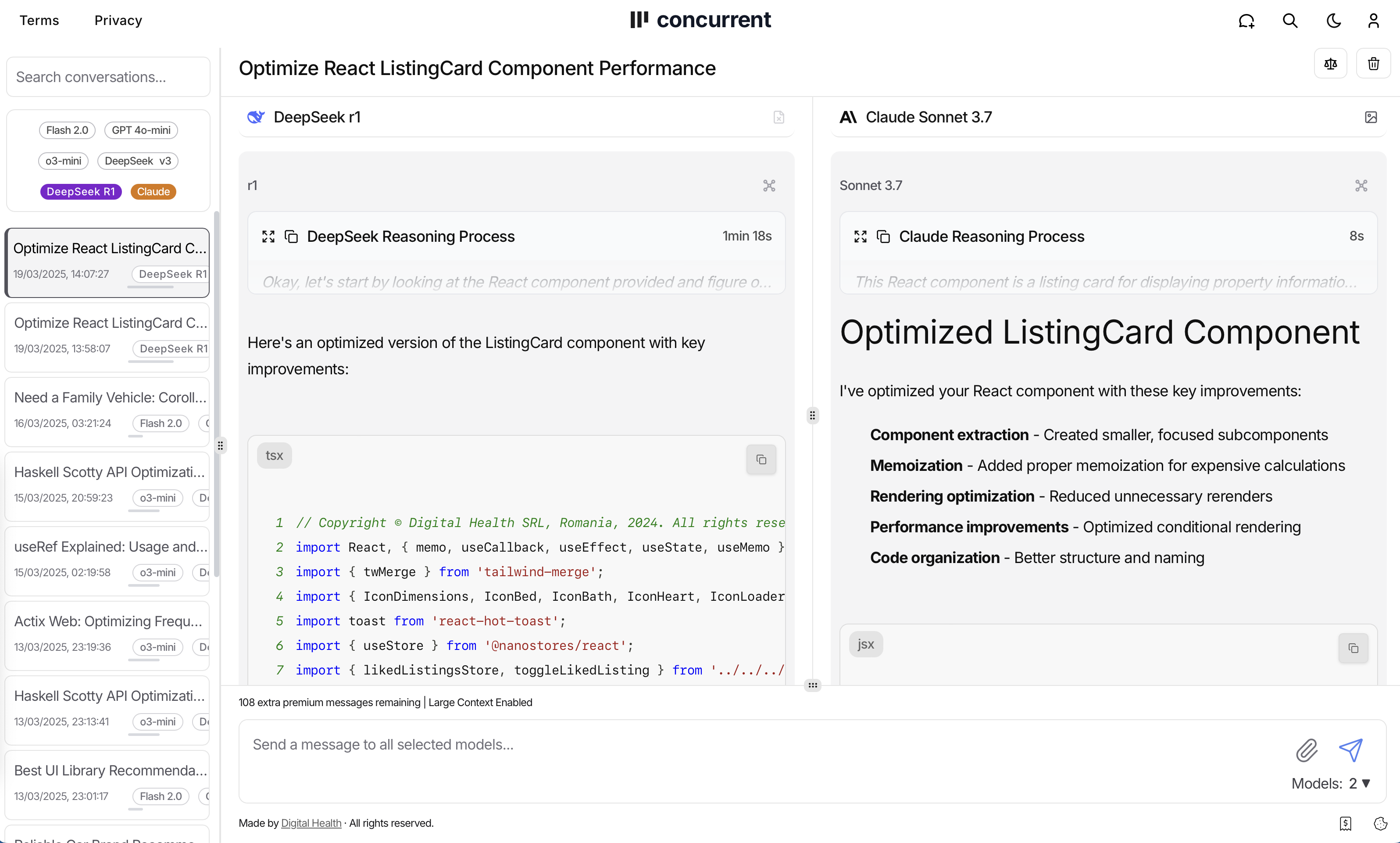The image size is (1400, 843).
Task: Open the 13:58:07 Optimize React ListingCard conversation
Action: click(x=107, y=337)
